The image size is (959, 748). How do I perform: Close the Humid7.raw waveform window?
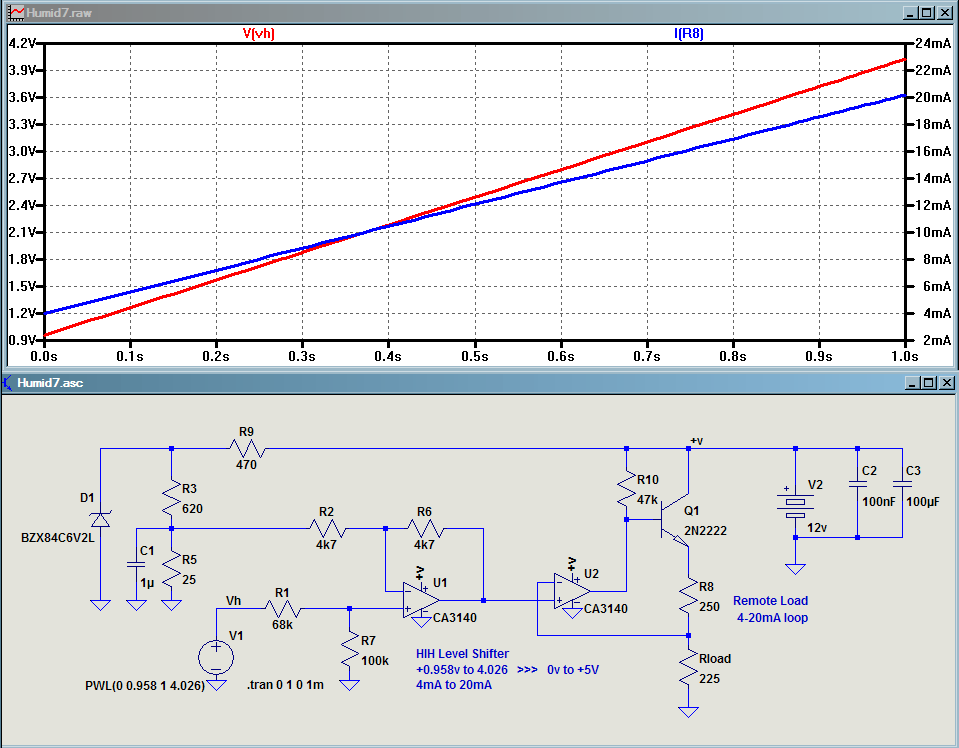click(945, 13)
